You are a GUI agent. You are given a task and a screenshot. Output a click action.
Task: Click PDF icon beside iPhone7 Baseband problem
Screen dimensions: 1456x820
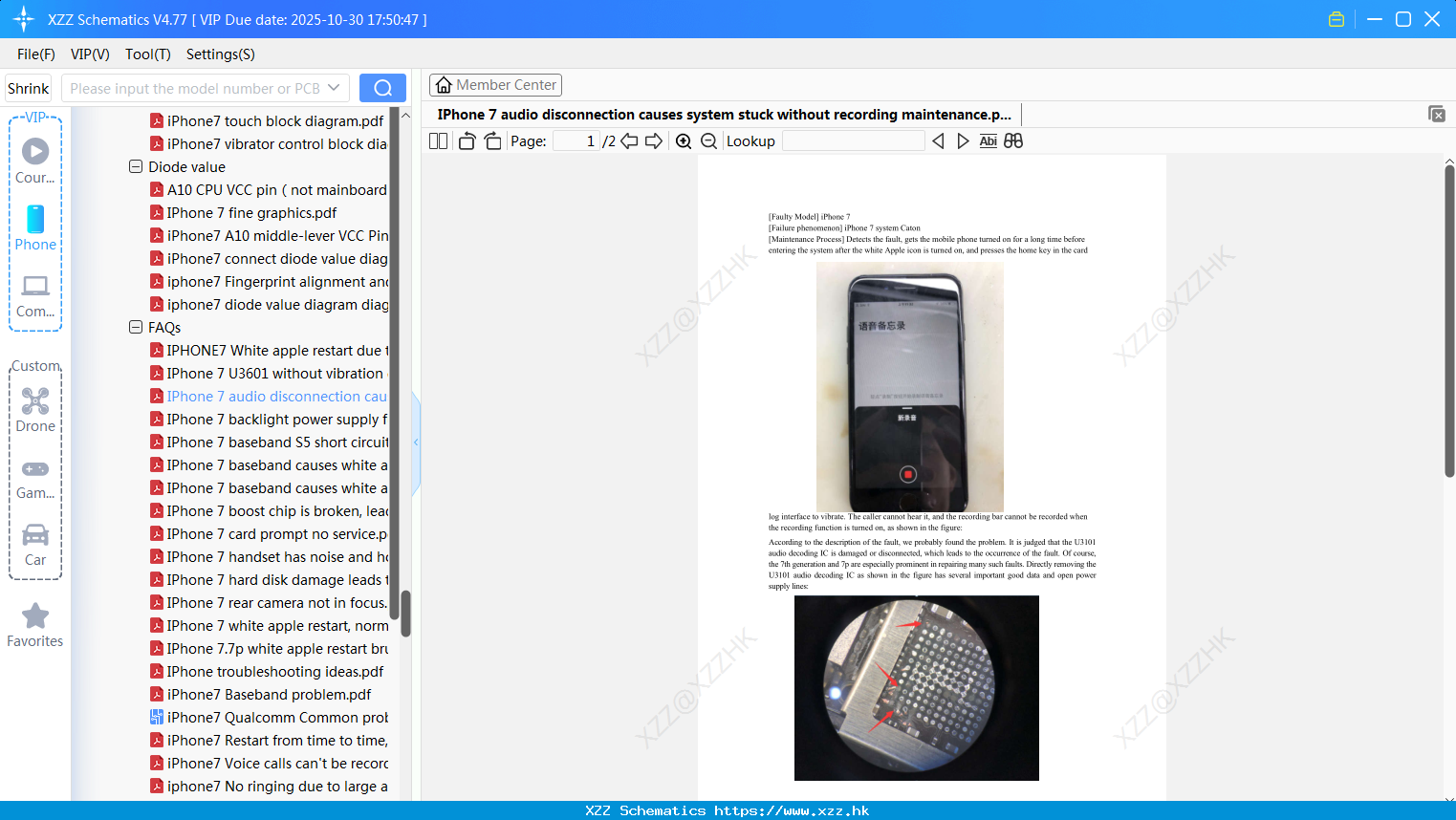157,695
